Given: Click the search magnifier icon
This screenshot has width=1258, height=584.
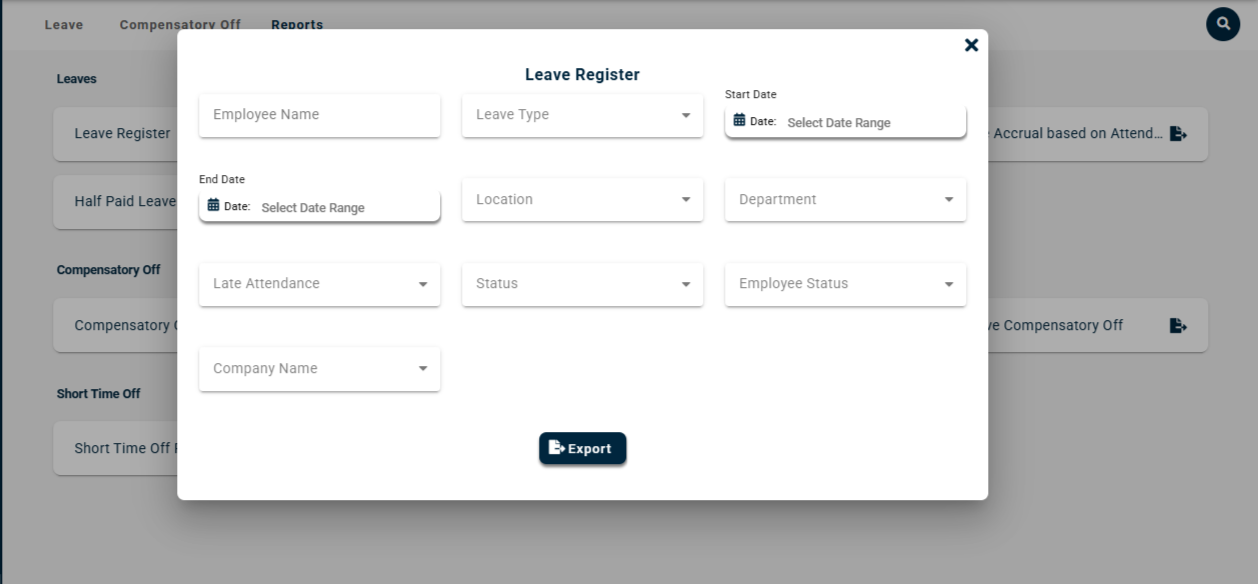Looking at the screenshot, I should tap(1222, 24).
